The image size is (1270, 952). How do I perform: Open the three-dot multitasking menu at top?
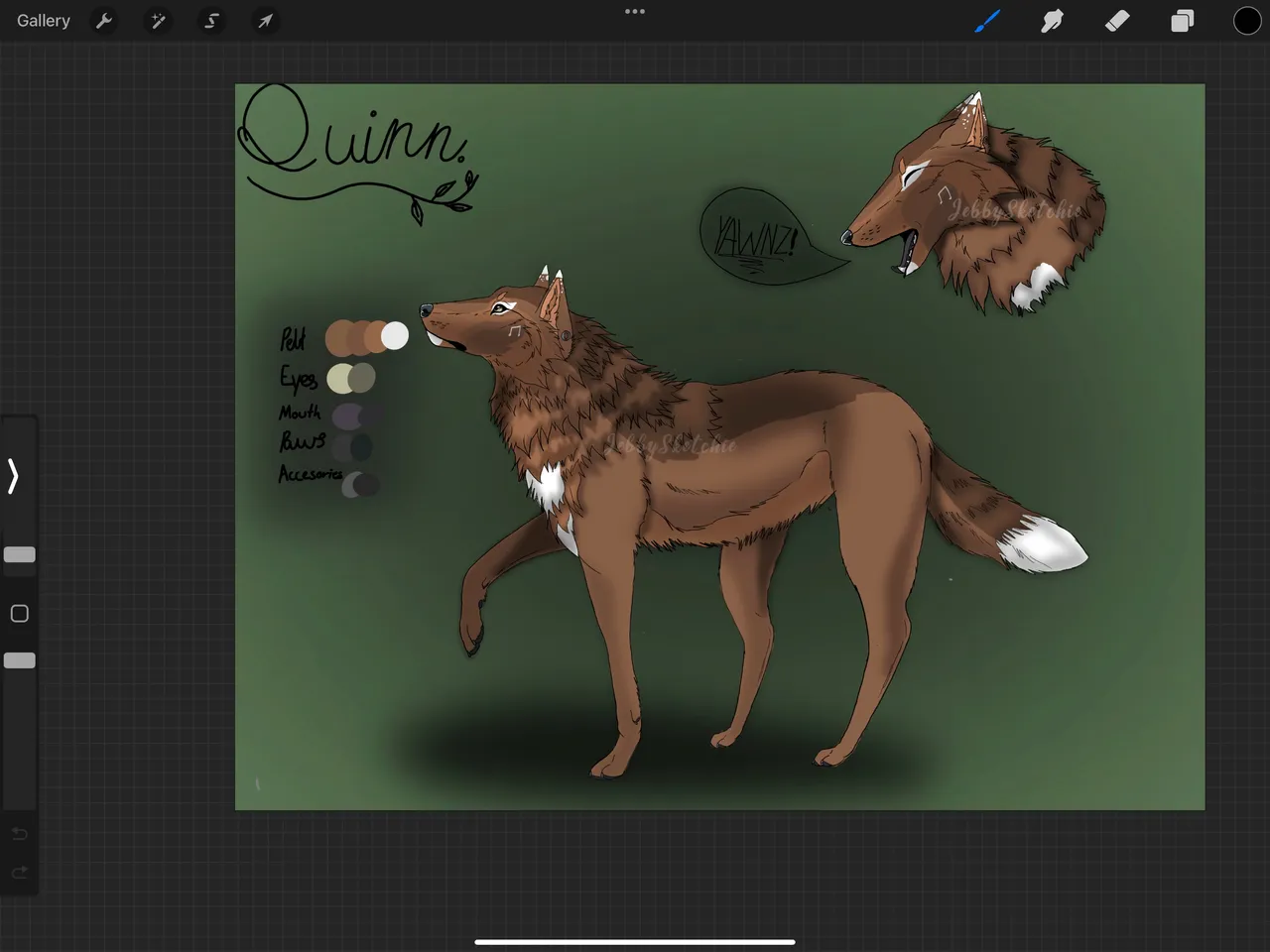pos(635,12)
